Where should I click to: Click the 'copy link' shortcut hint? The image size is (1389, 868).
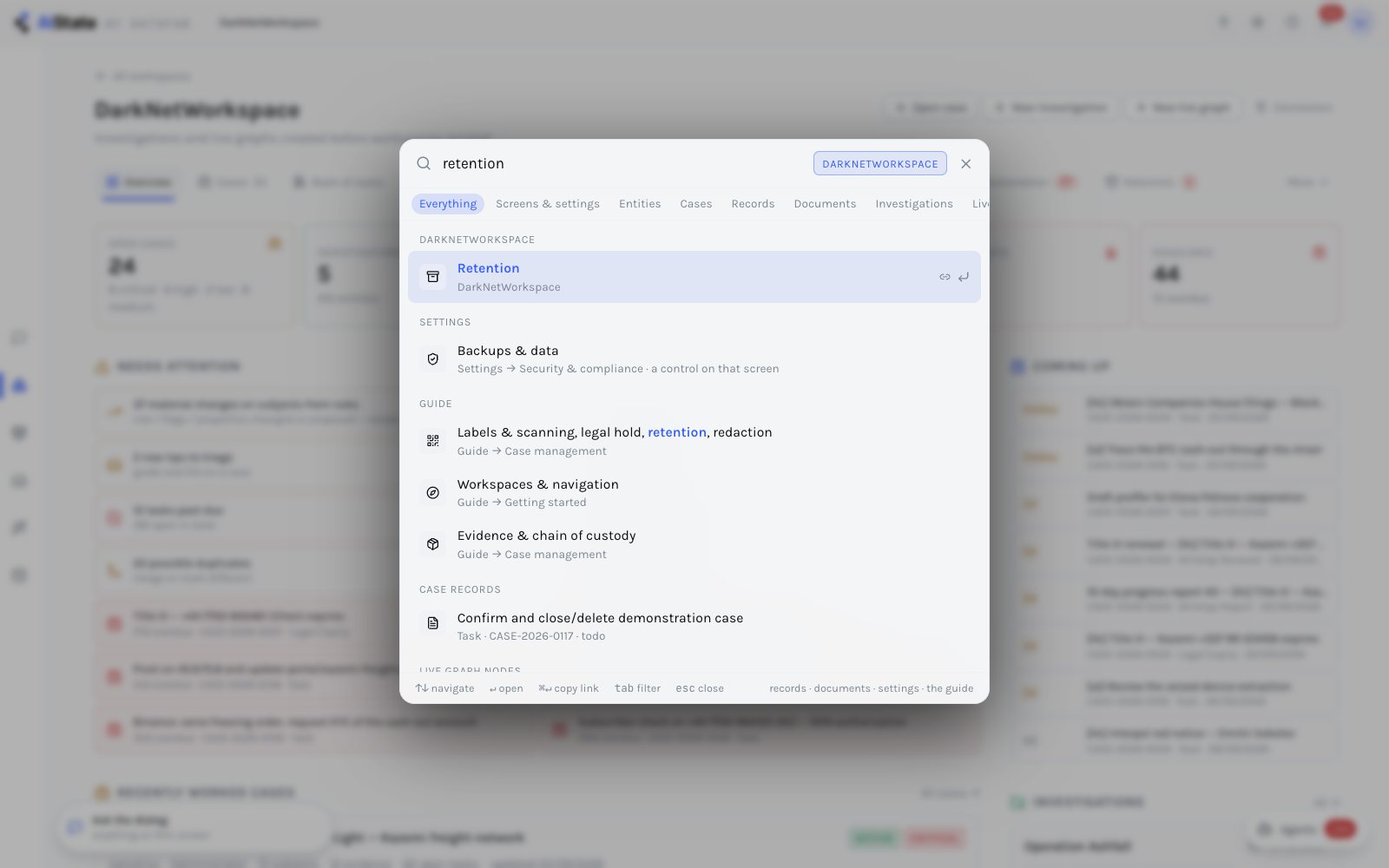pyautogui.click(x=569, y=688)
